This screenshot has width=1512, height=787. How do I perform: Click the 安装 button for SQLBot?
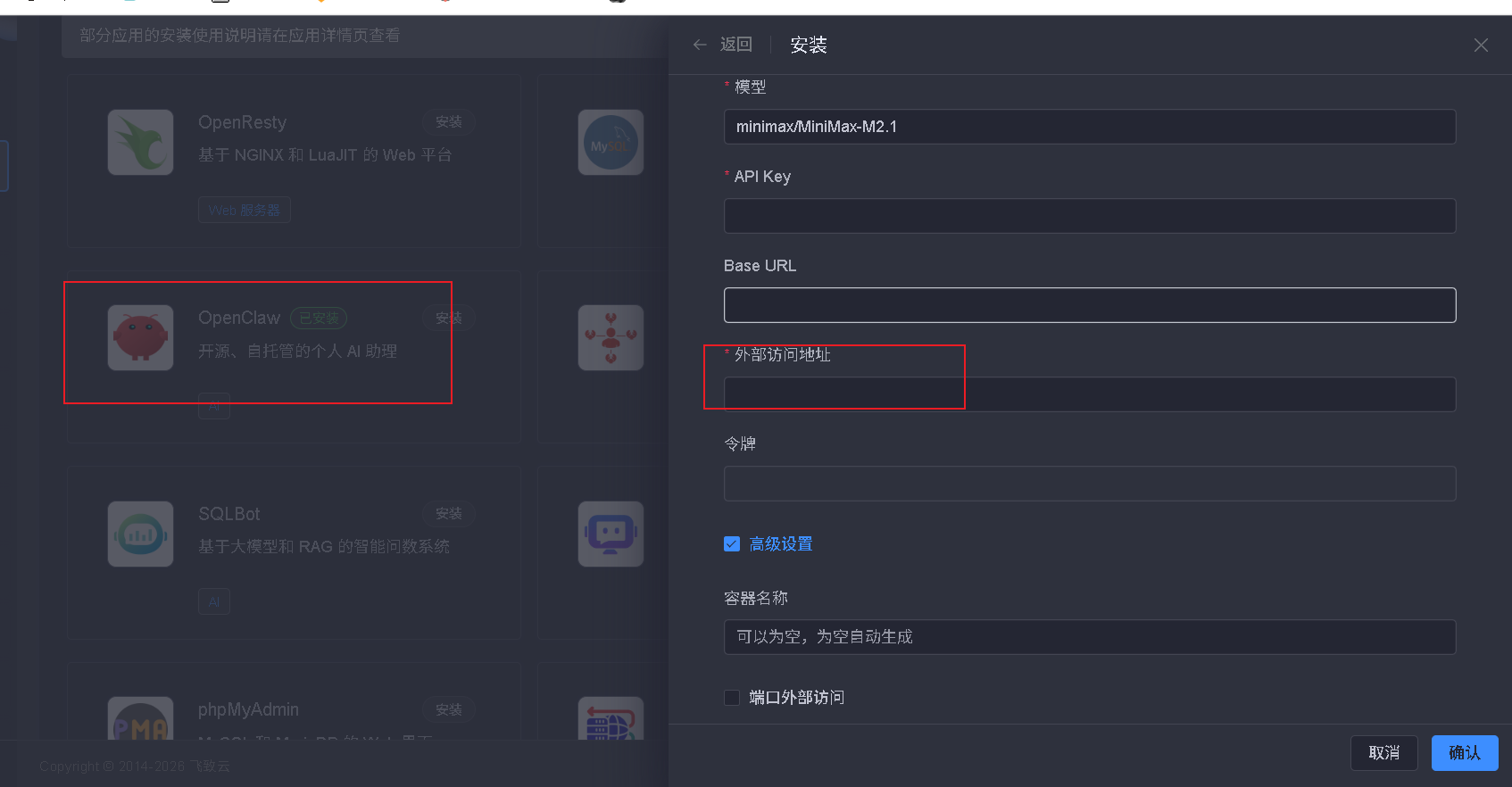pyautogui.click(x=449, y=514)
